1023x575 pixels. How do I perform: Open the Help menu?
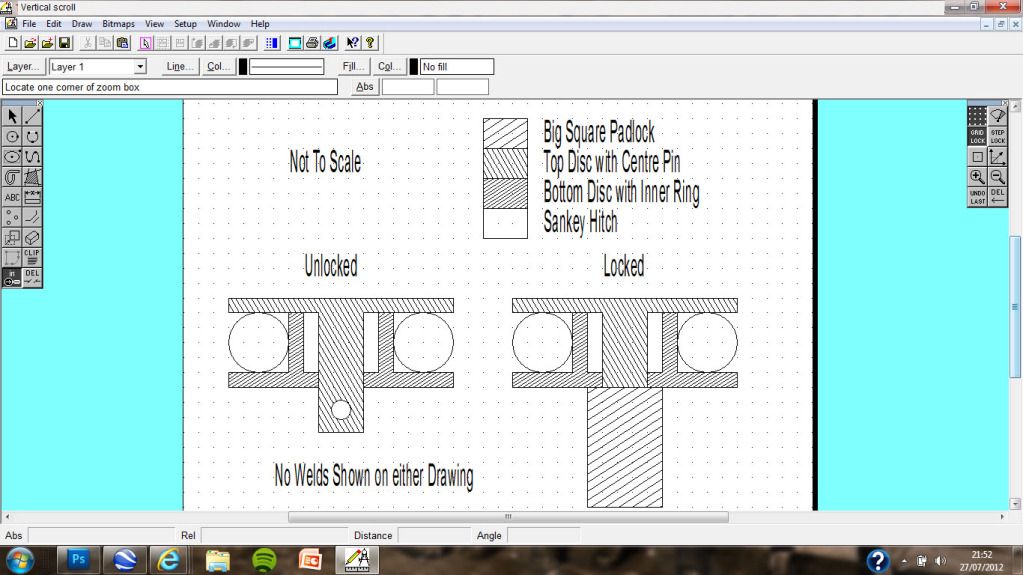[260, 23]
